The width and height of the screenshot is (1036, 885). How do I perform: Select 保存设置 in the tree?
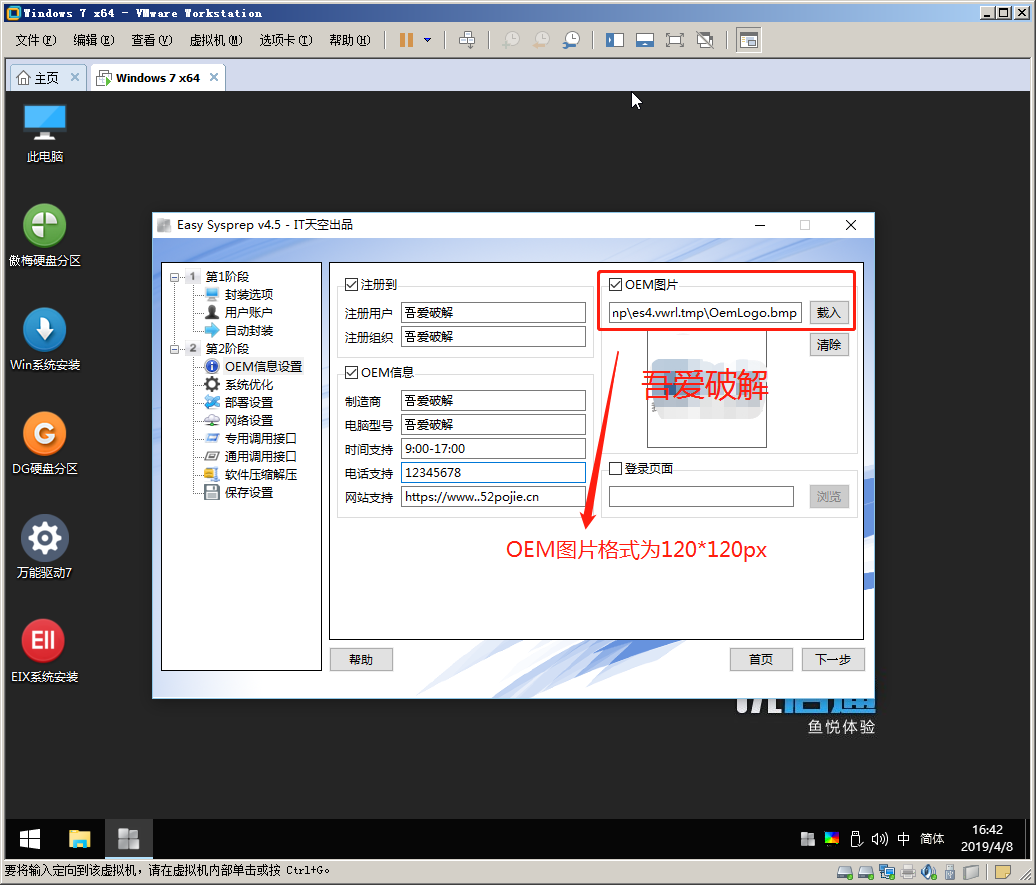coord(248,493)
